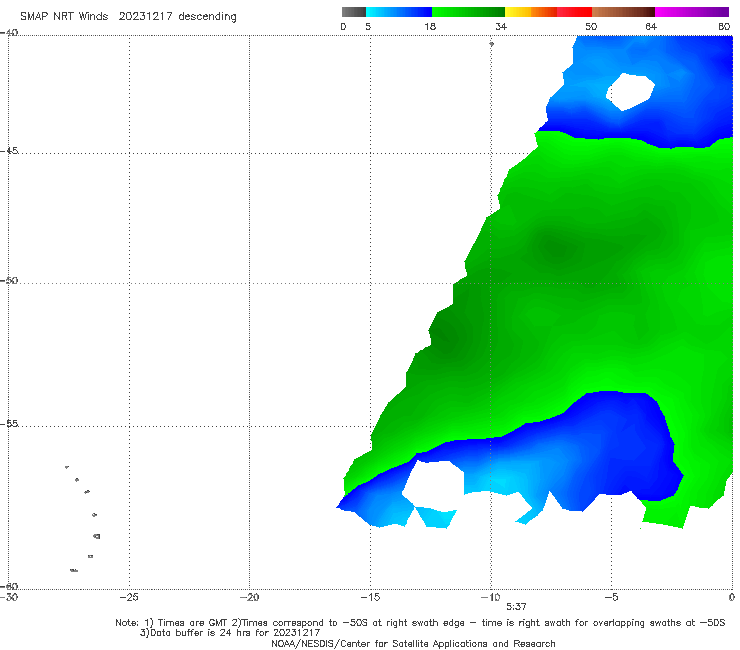This screenshot has height=650, width=740.
Task: Click latitude axis label '-55'
Action: coord(9,424)
